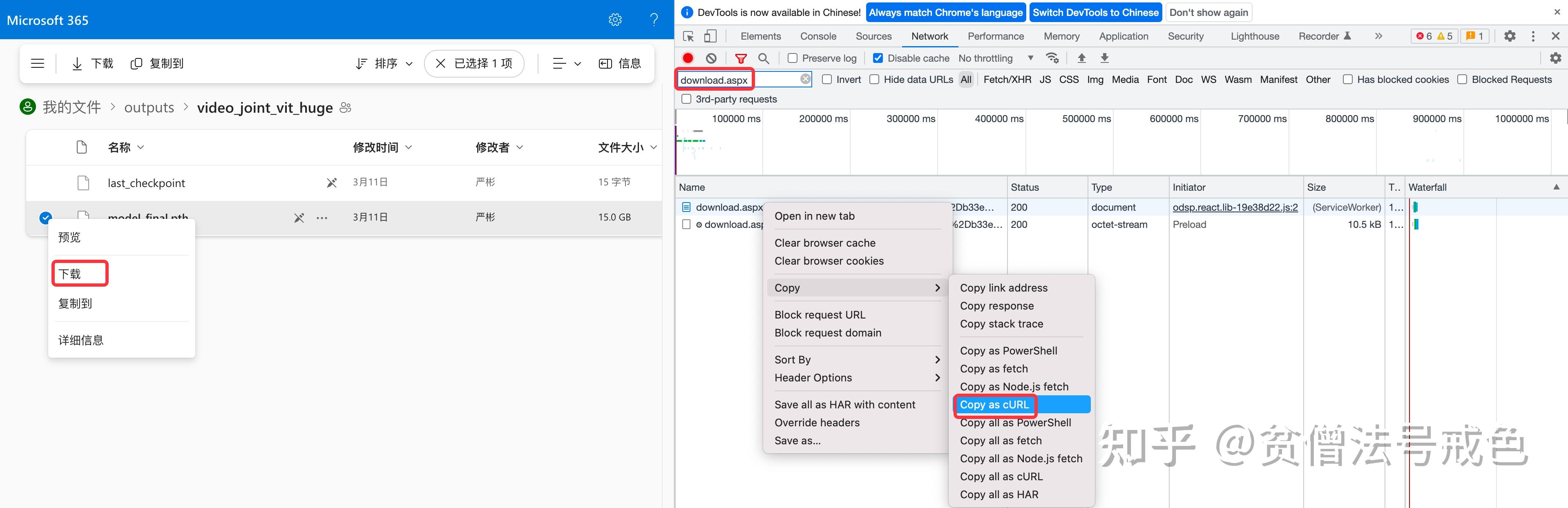This screenshot has height=508, width=1568.
Task: Click the Switch DevTools to Chinese button
Action: click(x=1096, y=12)
